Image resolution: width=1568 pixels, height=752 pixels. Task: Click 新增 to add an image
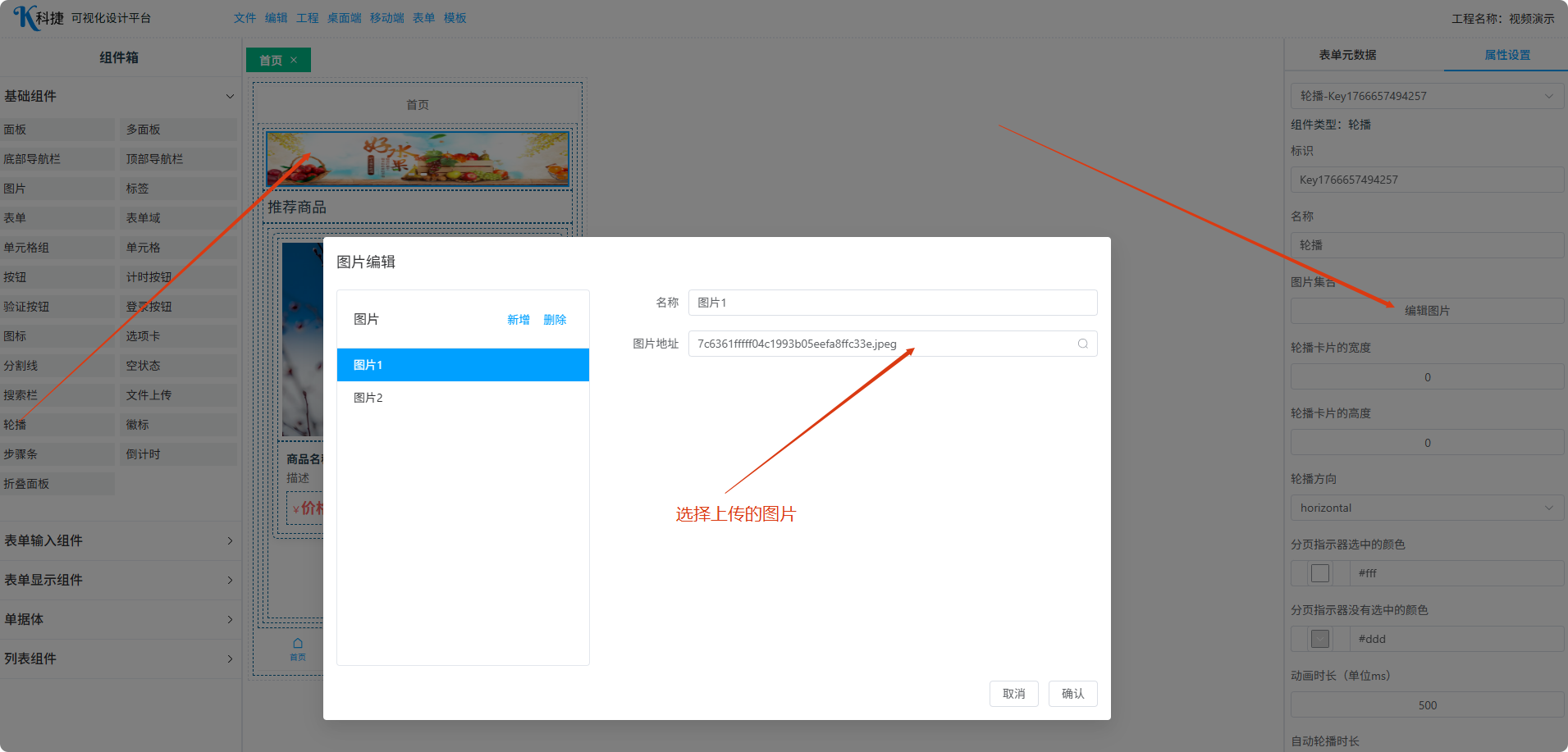(x=518, y=320)
